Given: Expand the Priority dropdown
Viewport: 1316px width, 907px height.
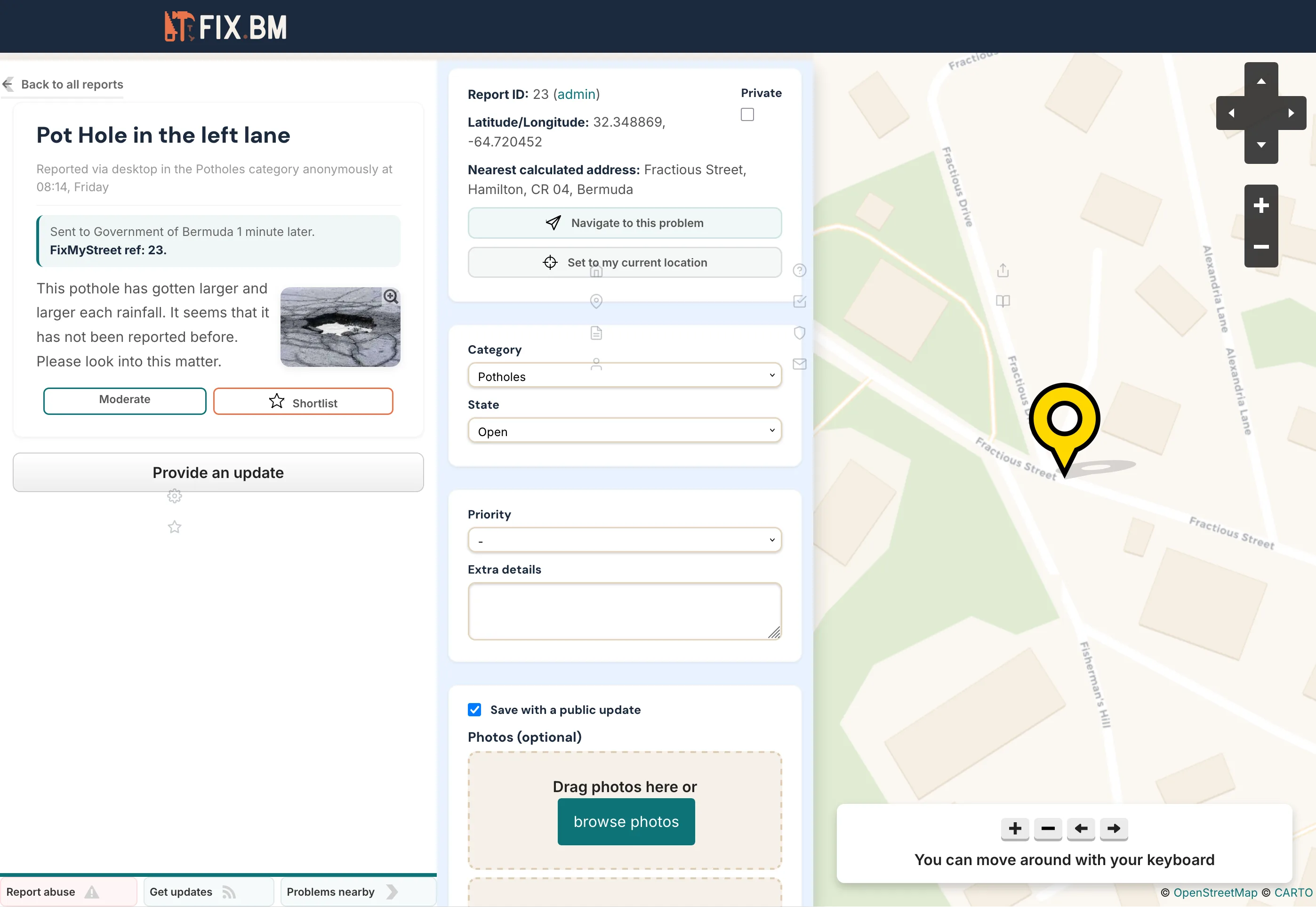Looking at the screenshot, I should tap(624, 540).
